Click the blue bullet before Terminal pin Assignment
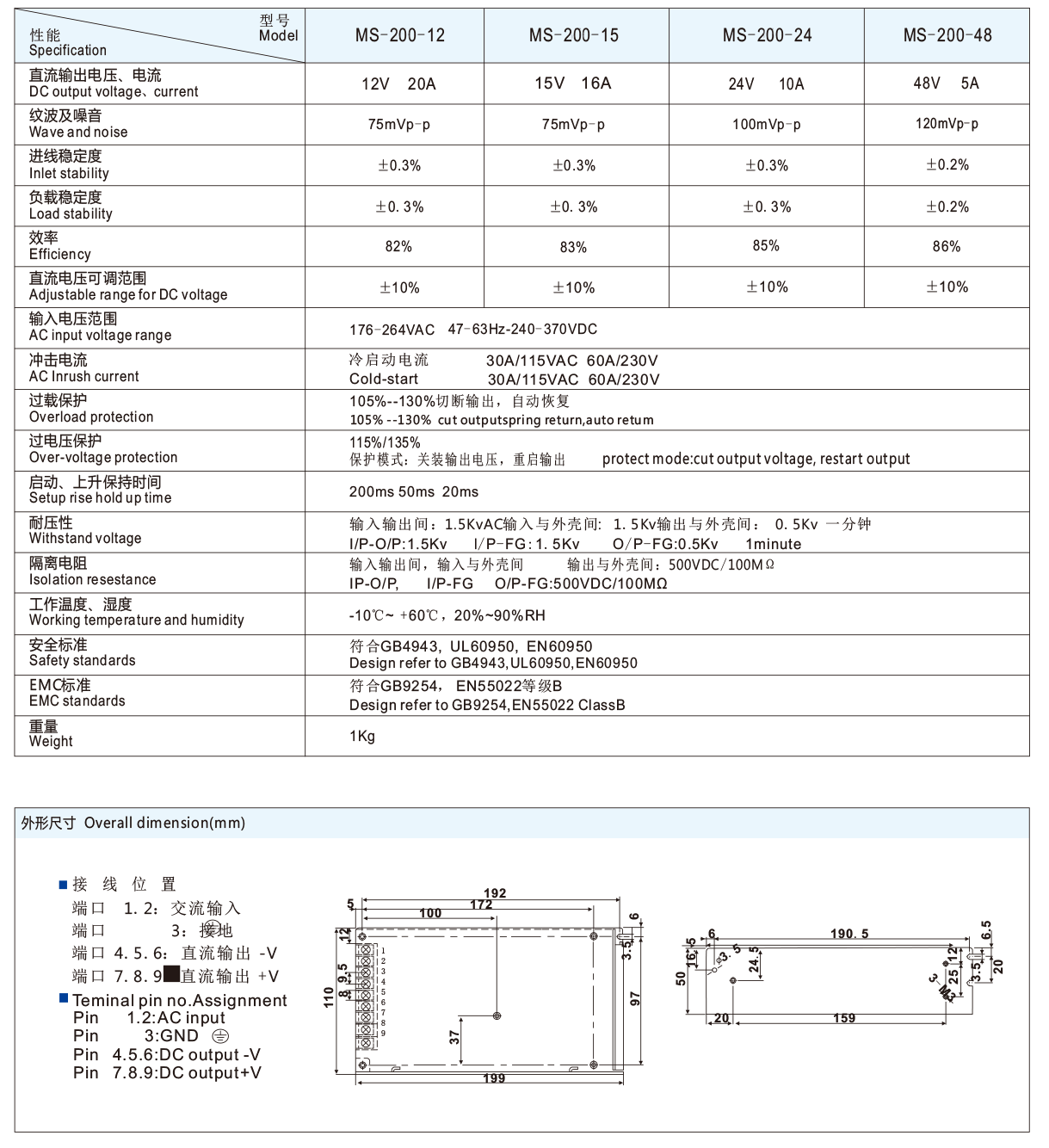 tap(64, 998)
